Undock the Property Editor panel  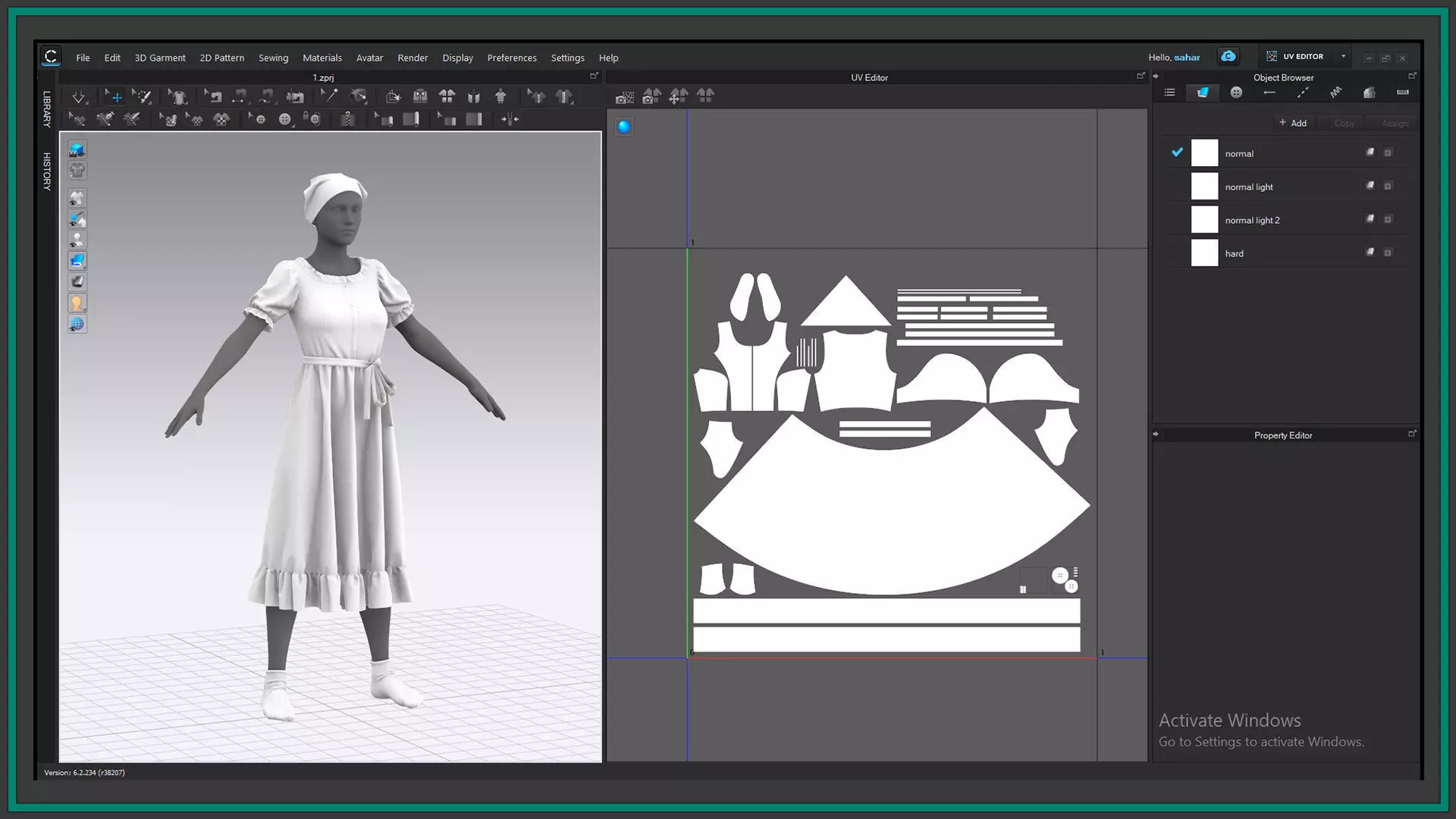[x=1412, y=434]
